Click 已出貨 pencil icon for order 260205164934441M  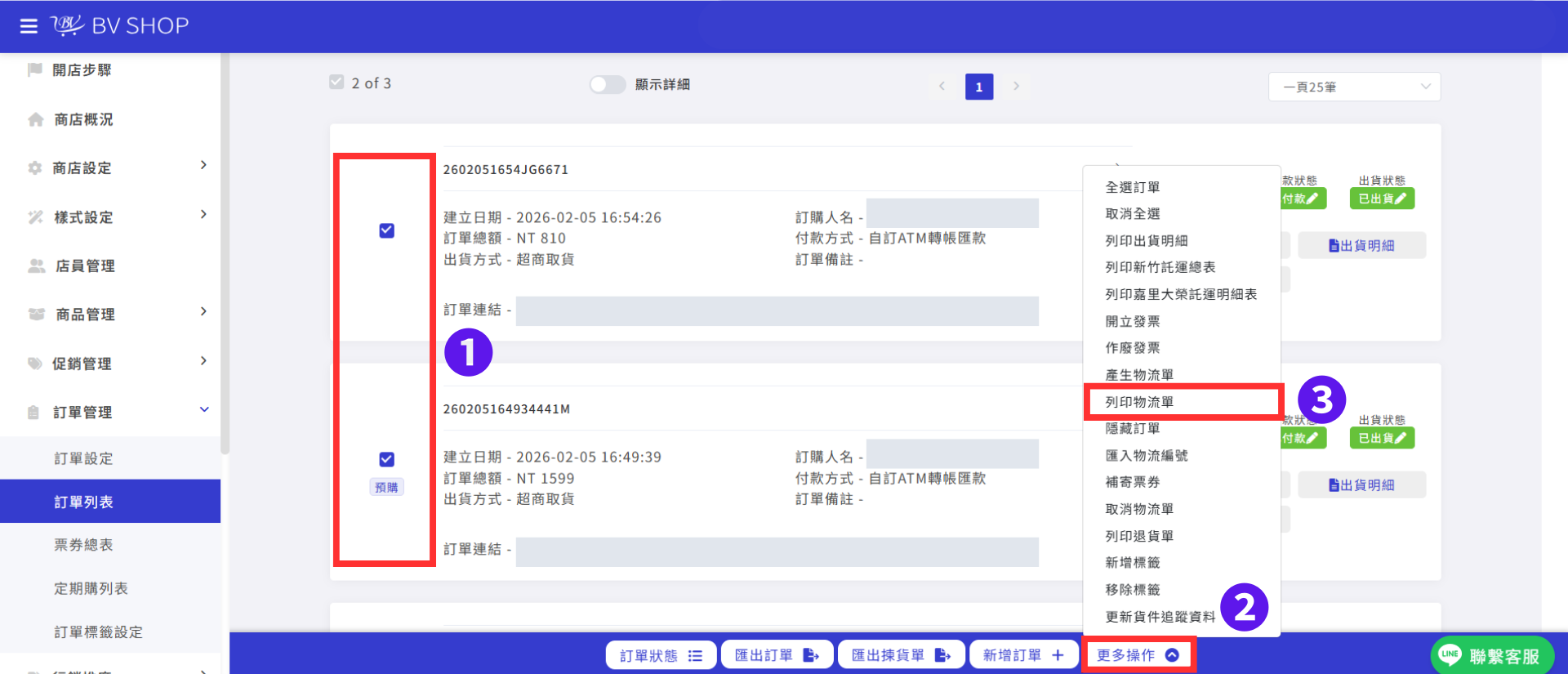click(x=1401, y=438)
